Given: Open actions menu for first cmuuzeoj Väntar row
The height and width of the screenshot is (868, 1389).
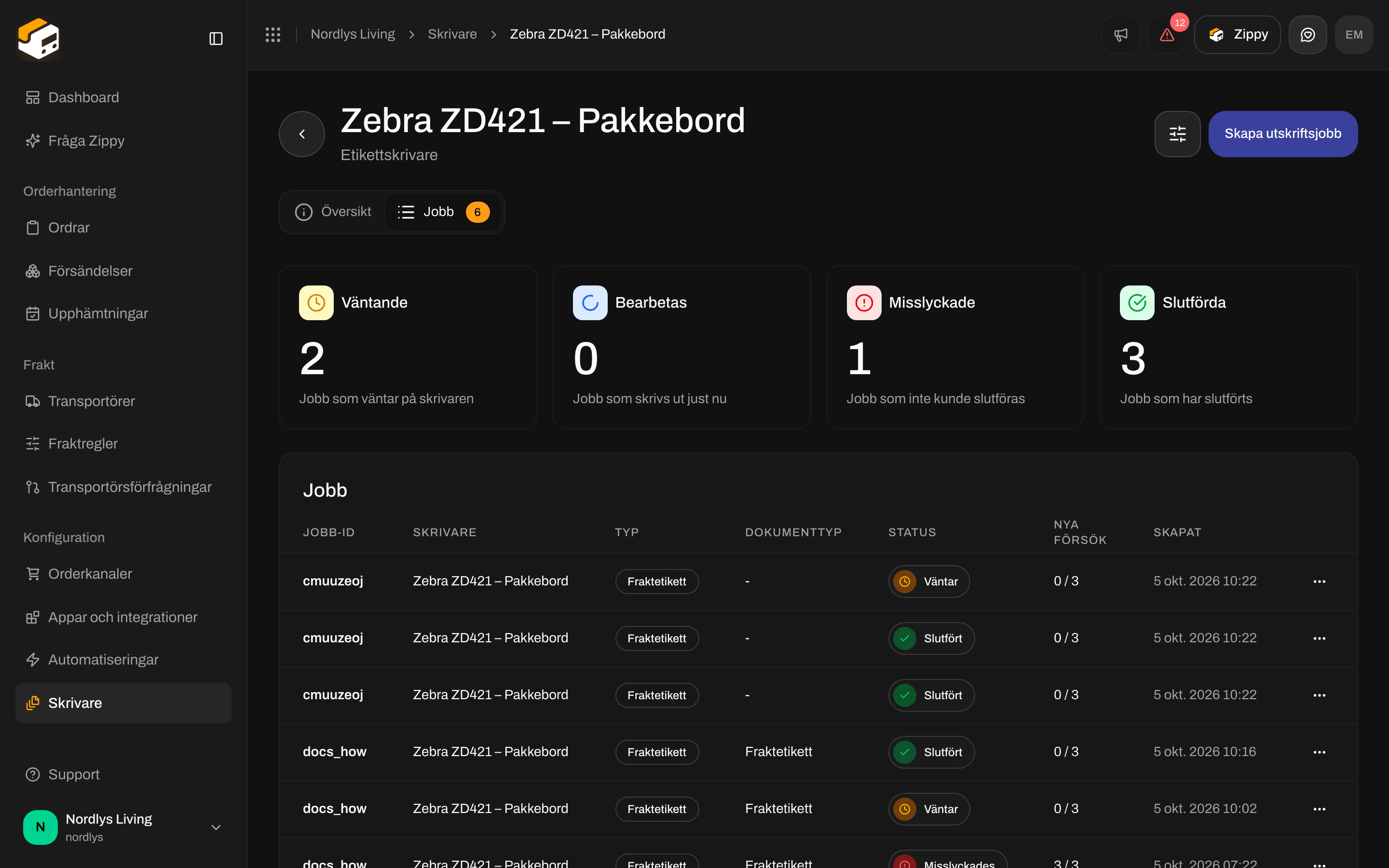Looking at the screenshot, I should (x=1319, y=582).
